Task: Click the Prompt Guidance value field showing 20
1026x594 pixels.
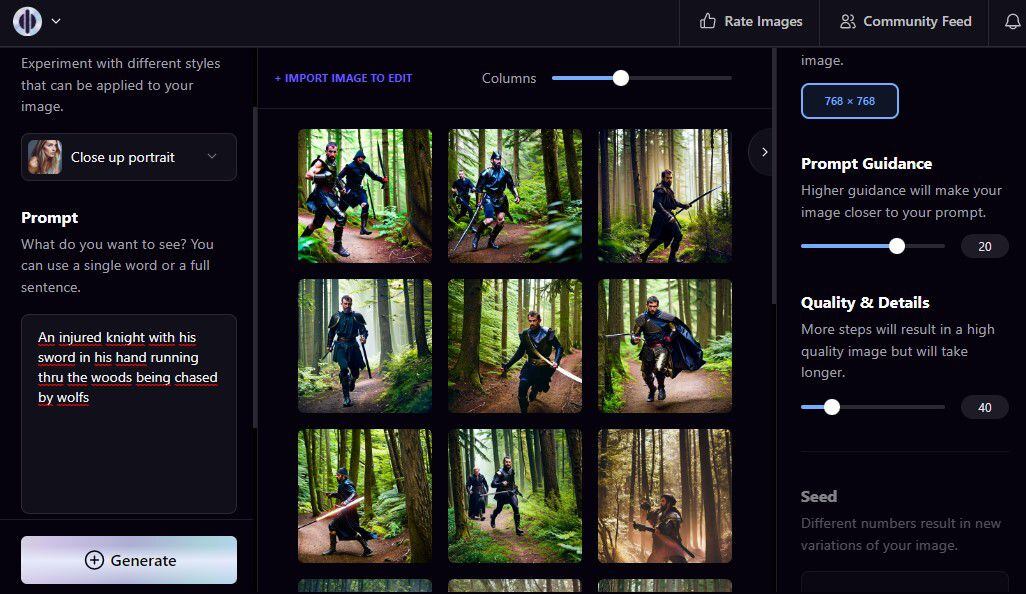Action: (x=984, y=246)
